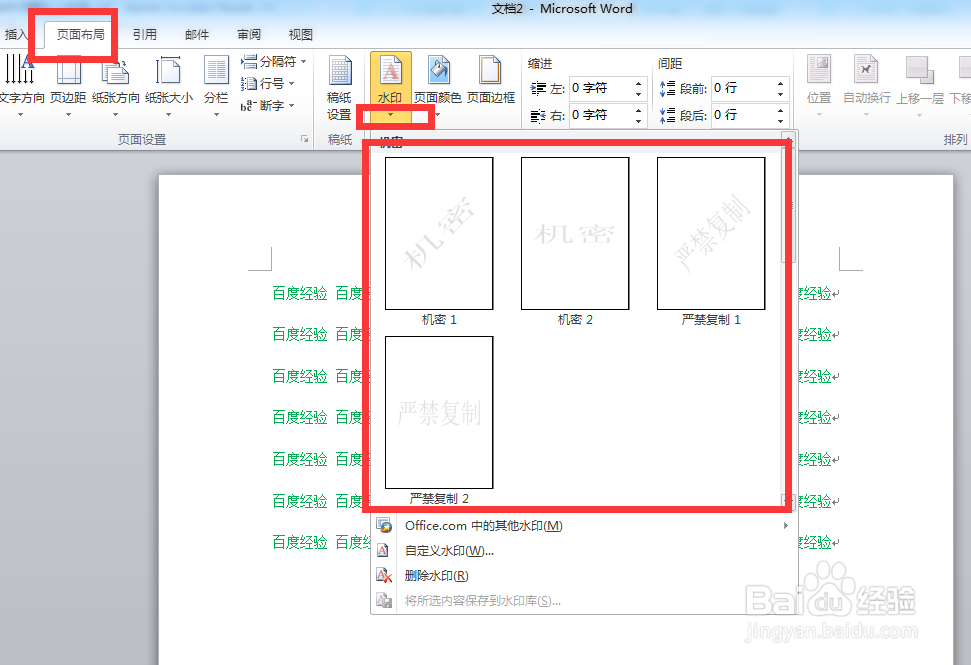Click the Remove Watermark icon
This screenshot has height=665, width=971.
tap(384, 576)
